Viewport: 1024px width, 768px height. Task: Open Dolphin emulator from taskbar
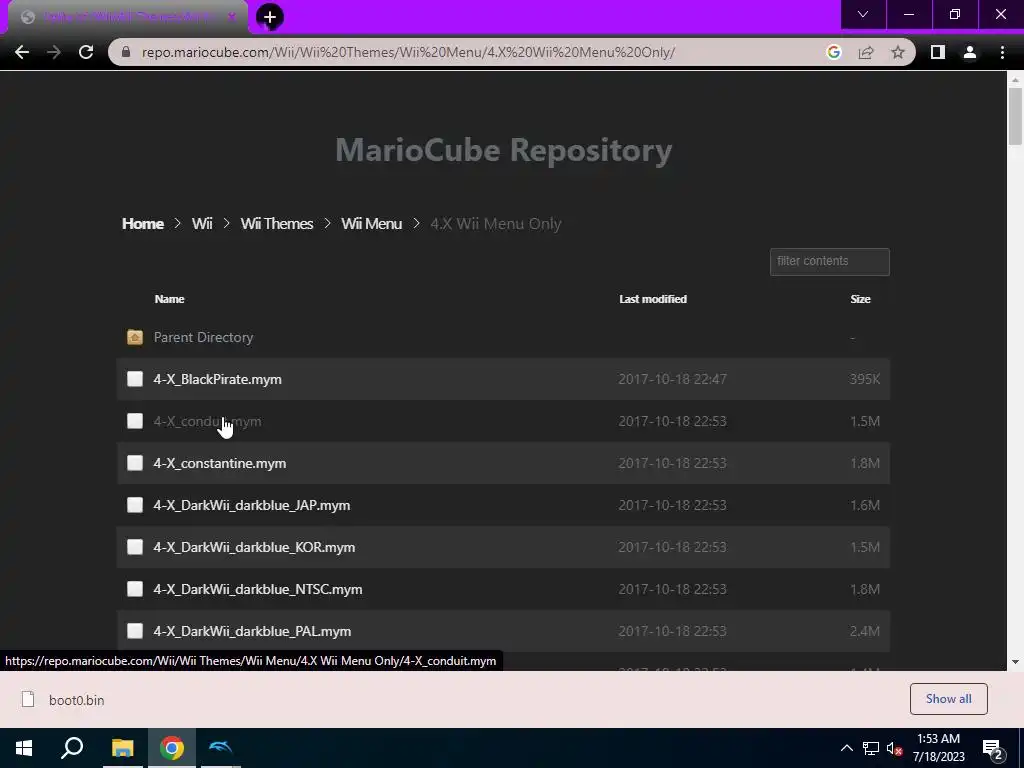[x=221, y=748]
